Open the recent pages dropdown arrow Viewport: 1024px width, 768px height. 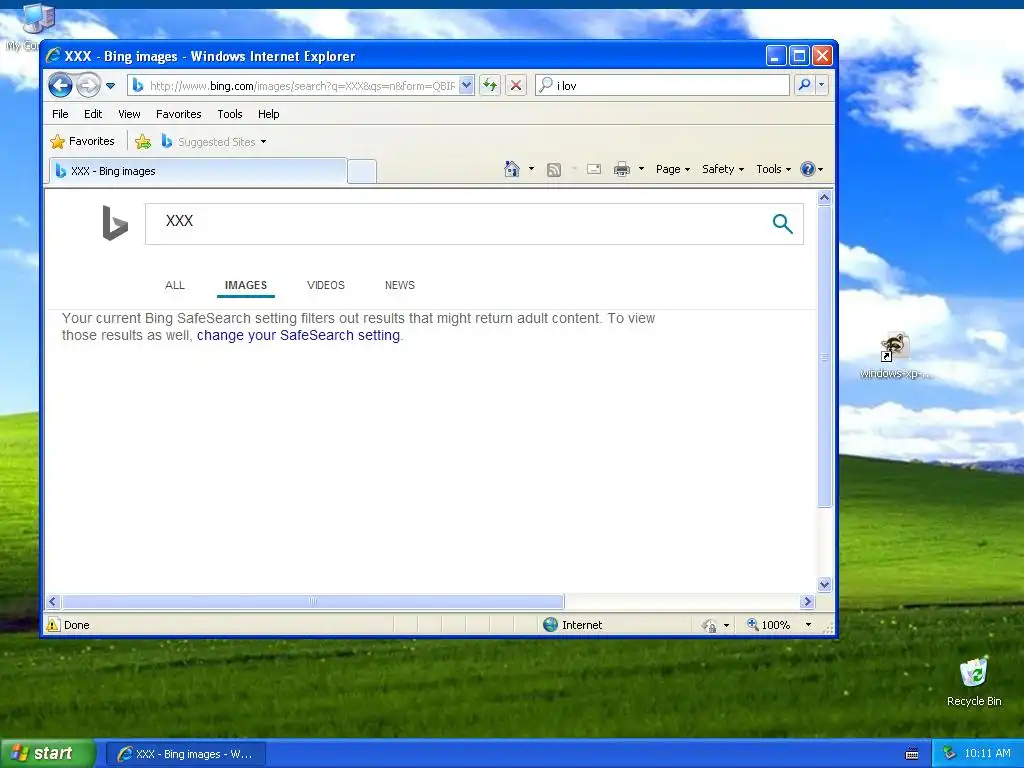click(x=110, y=86)
